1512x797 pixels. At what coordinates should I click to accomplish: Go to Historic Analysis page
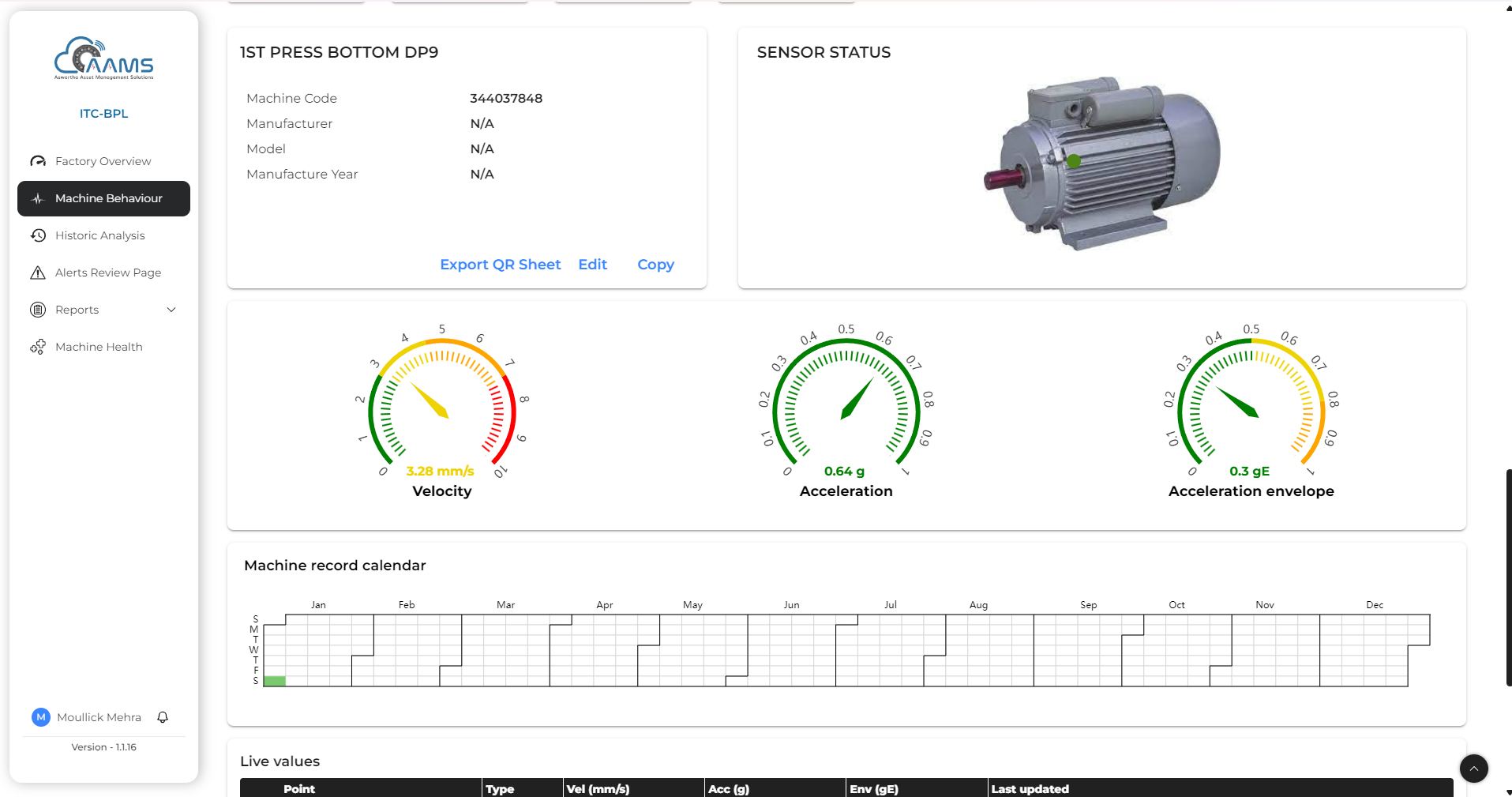point(100,235)
